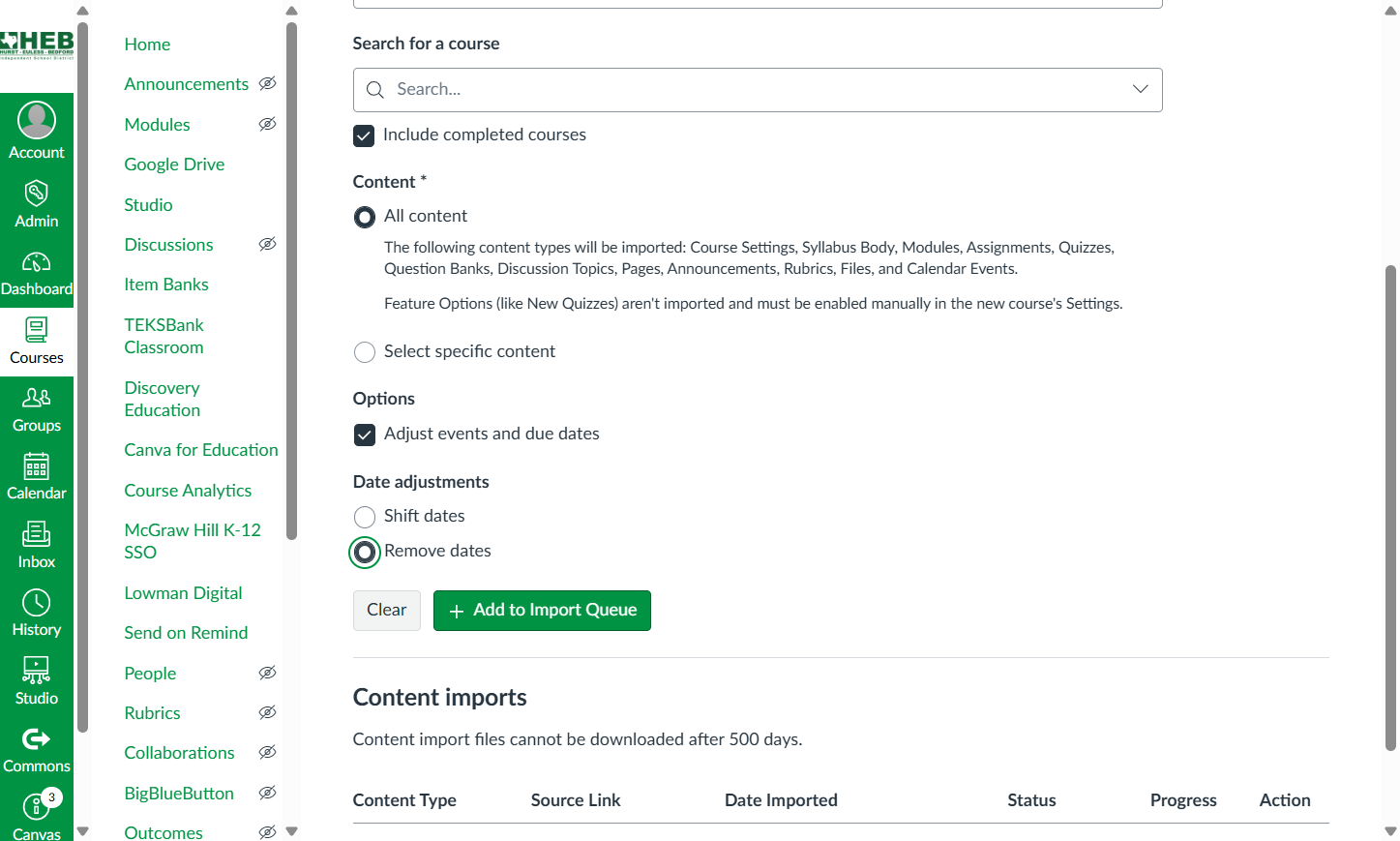Open the Canvas help icon with badge

click(37, 805)
